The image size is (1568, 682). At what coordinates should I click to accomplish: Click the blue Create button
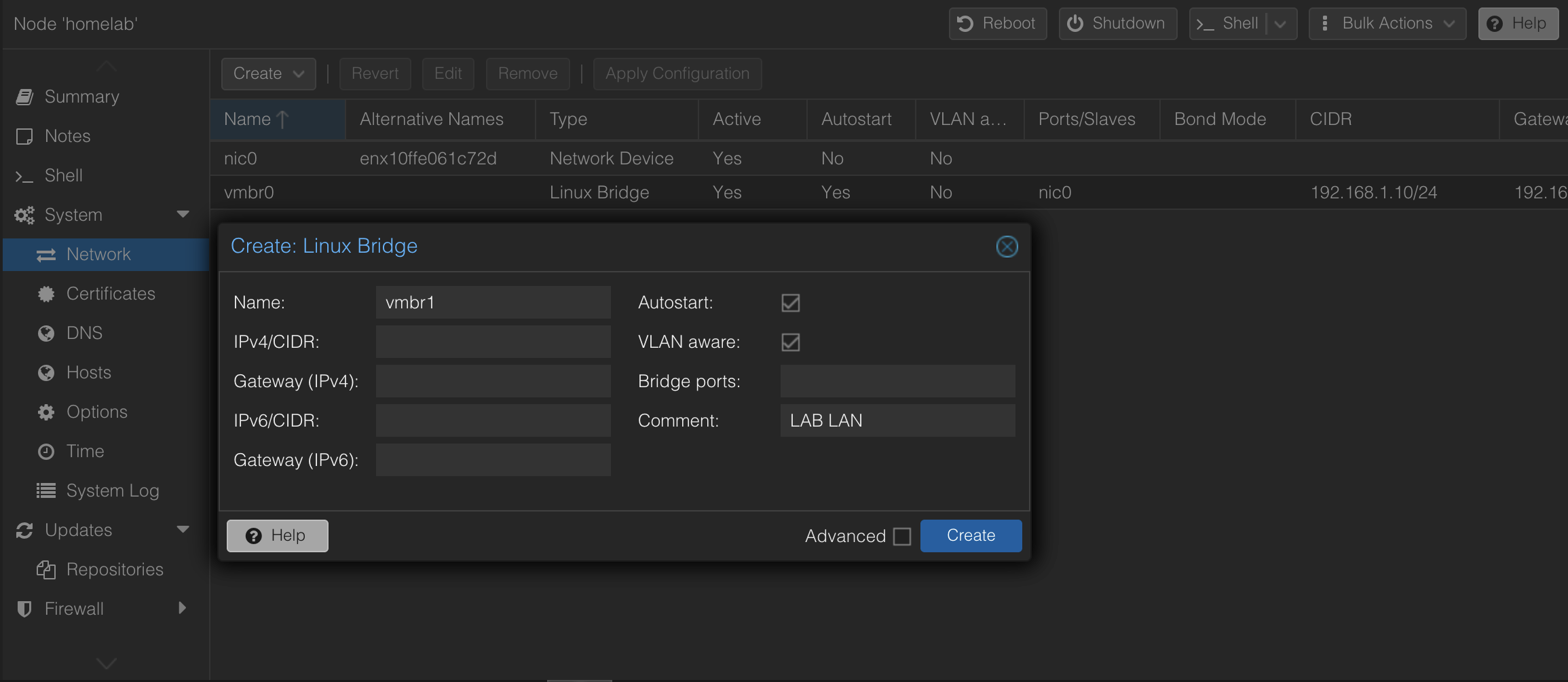tap(971, 536)
